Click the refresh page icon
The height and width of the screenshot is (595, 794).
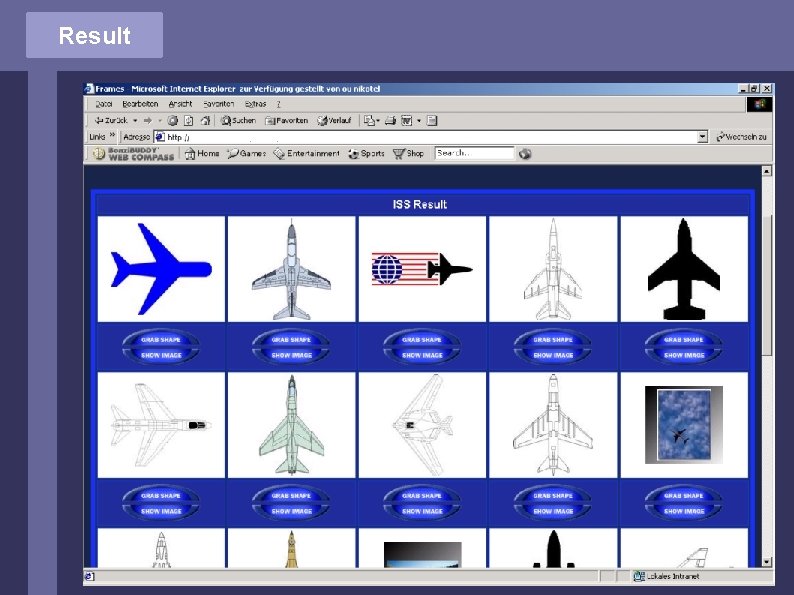click(x=189, y=121)
